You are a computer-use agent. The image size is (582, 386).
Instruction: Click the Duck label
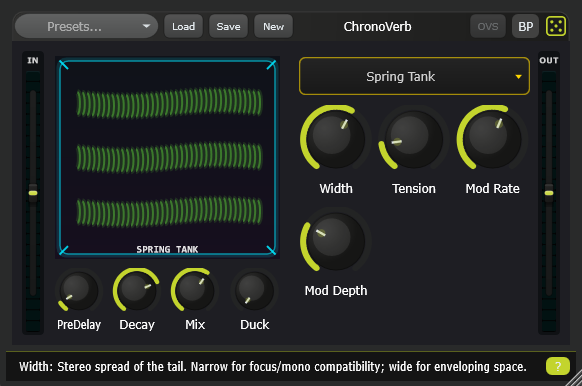pos(255,325)
